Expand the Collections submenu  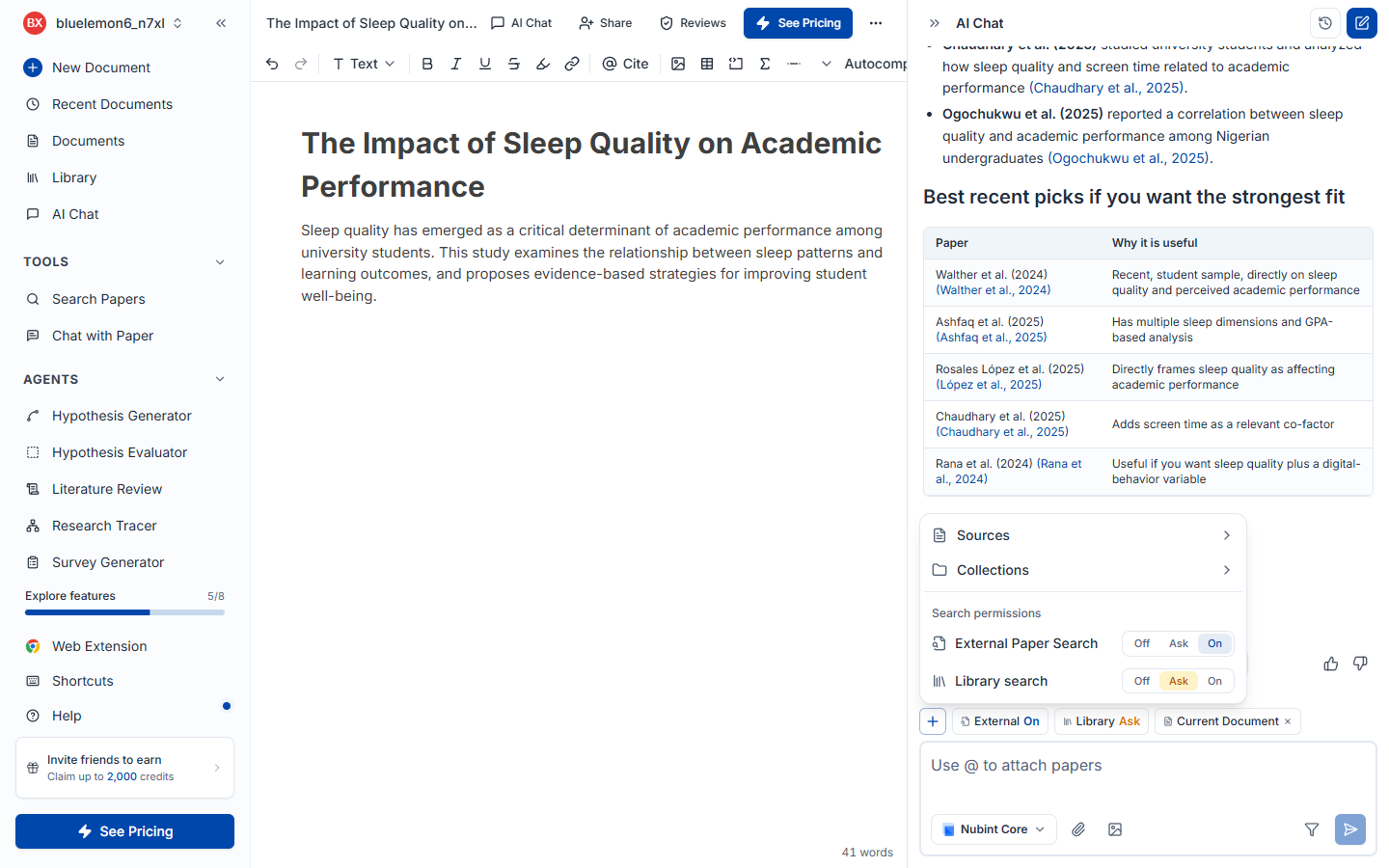pyautogui.click(x=1083, y=570)
